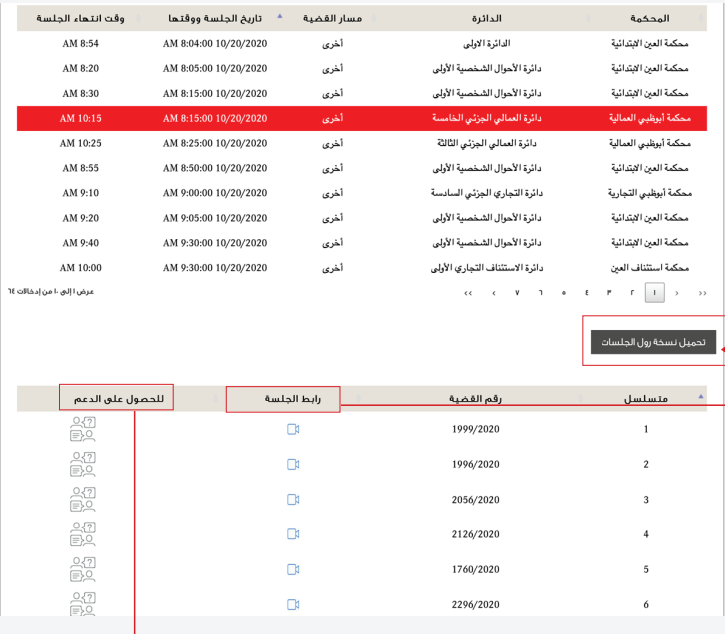Click end time AM 8:20
Screen dimensions: 725x634
click(80, 68)
